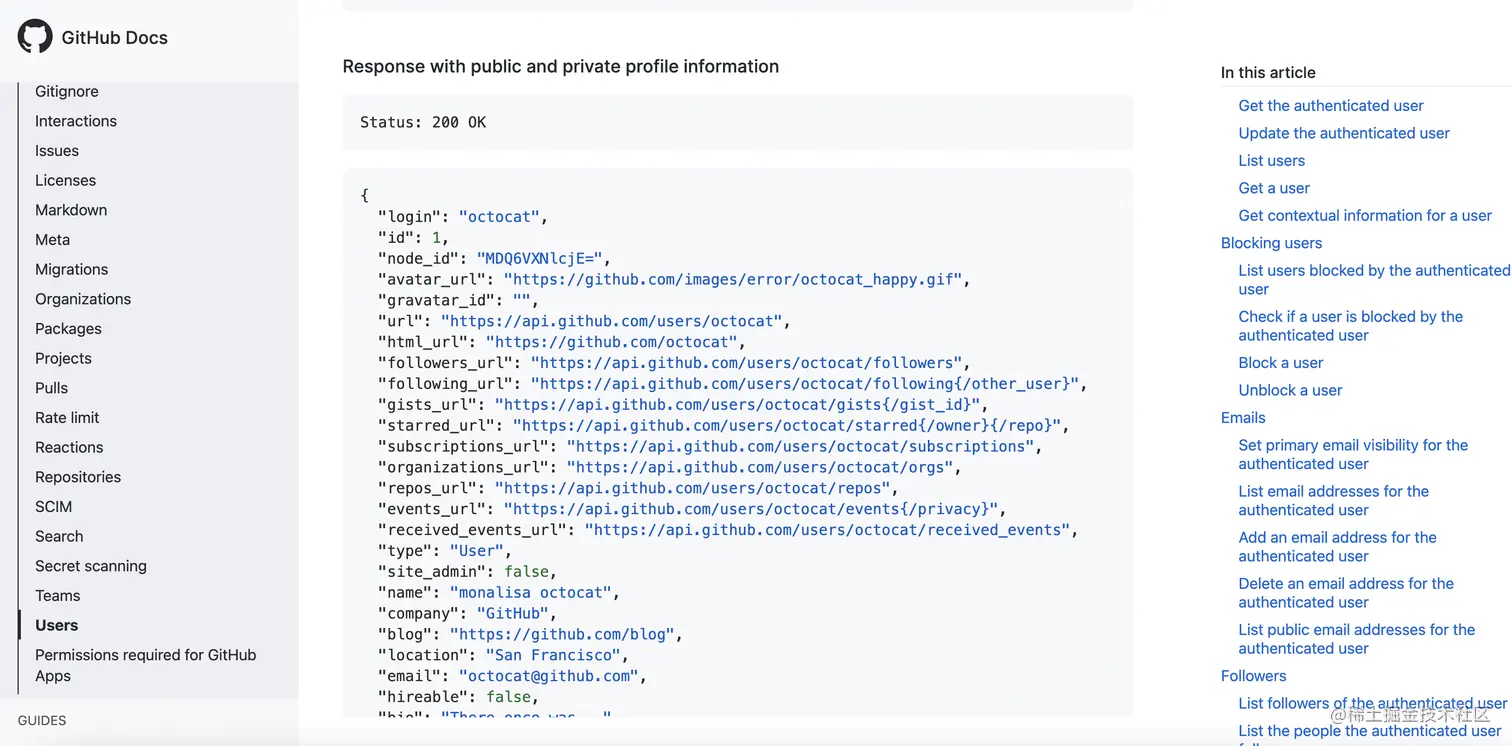Jump to Block a user
Screen dimensions: 1512x746
pyautogui.click(x=1281, y=363)
